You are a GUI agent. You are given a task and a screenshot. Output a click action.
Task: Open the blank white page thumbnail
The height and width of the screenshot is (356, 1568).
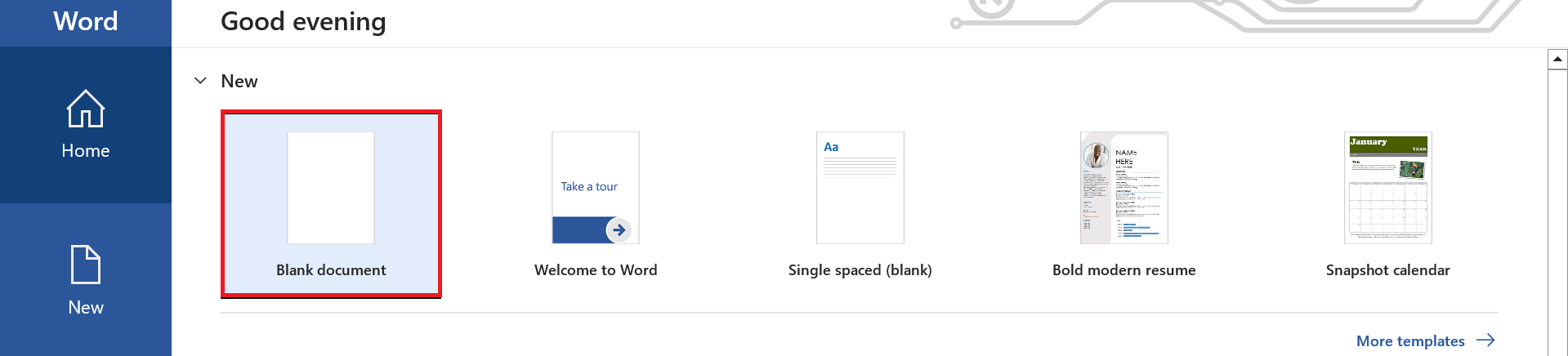331,188
